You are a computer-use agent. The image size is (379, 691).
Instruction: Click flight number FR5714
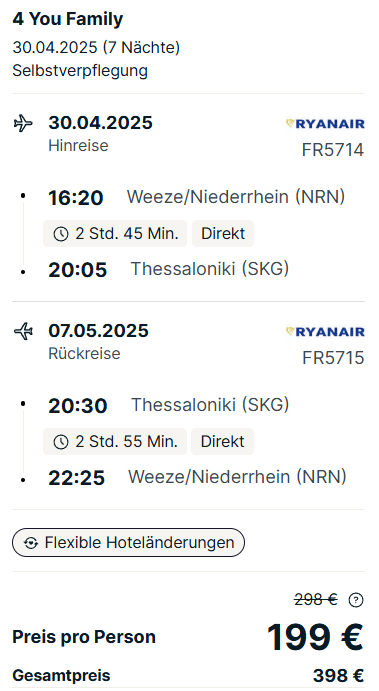[x=333, y=150]
